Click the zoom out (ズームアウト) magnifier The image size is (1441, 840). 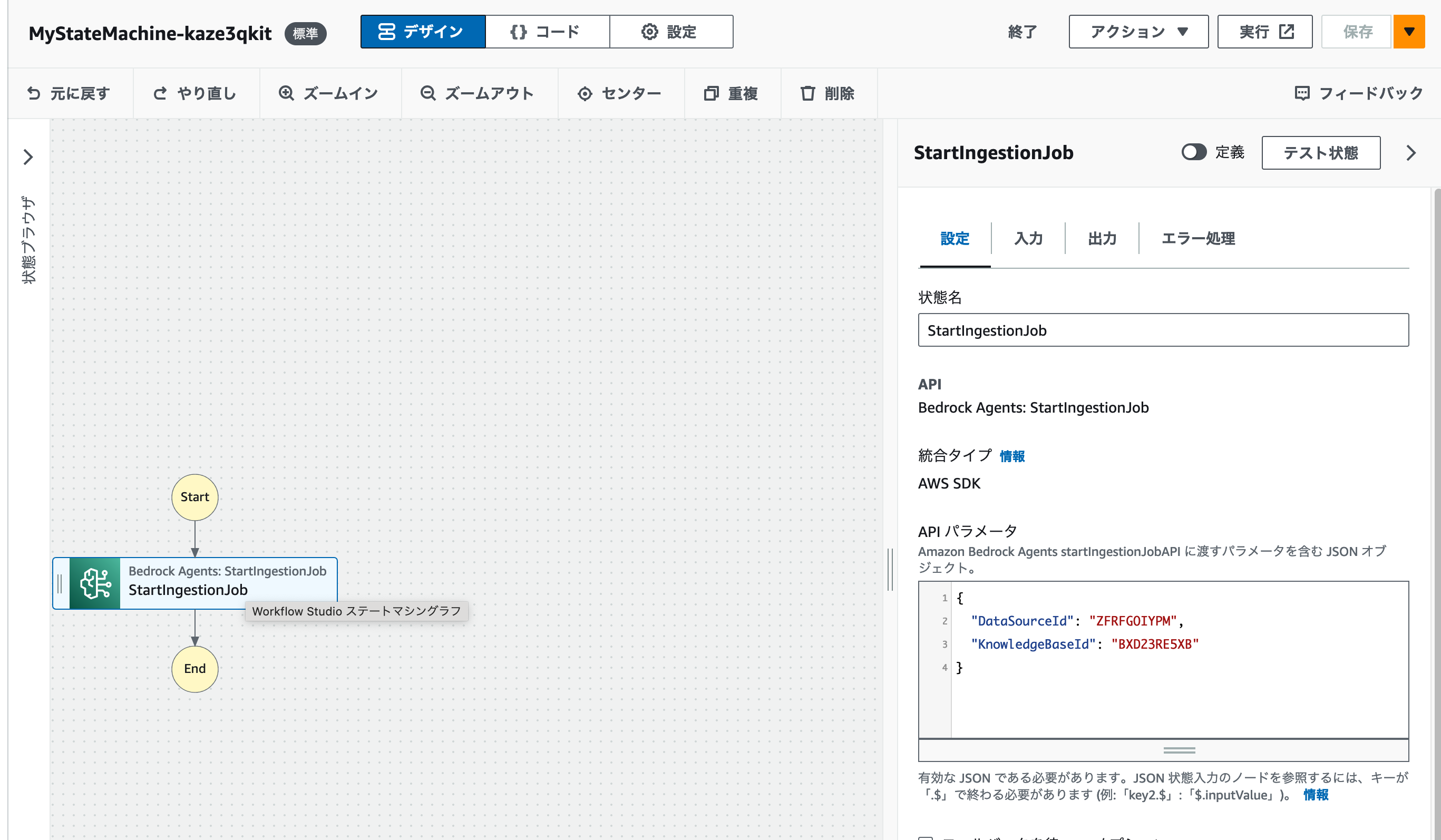[x=428, y=93]
